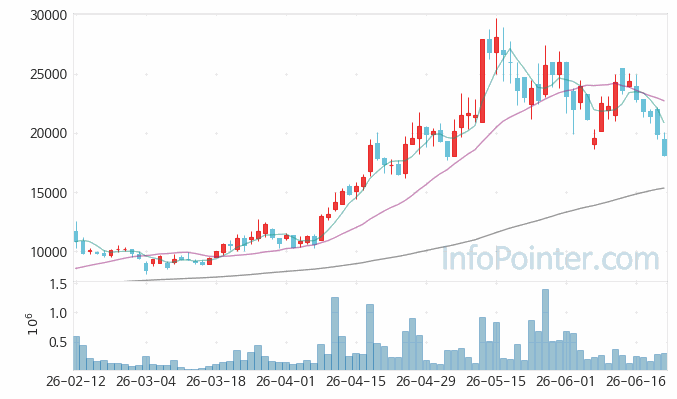Click the 26-05-15 date label

[496, 382]
